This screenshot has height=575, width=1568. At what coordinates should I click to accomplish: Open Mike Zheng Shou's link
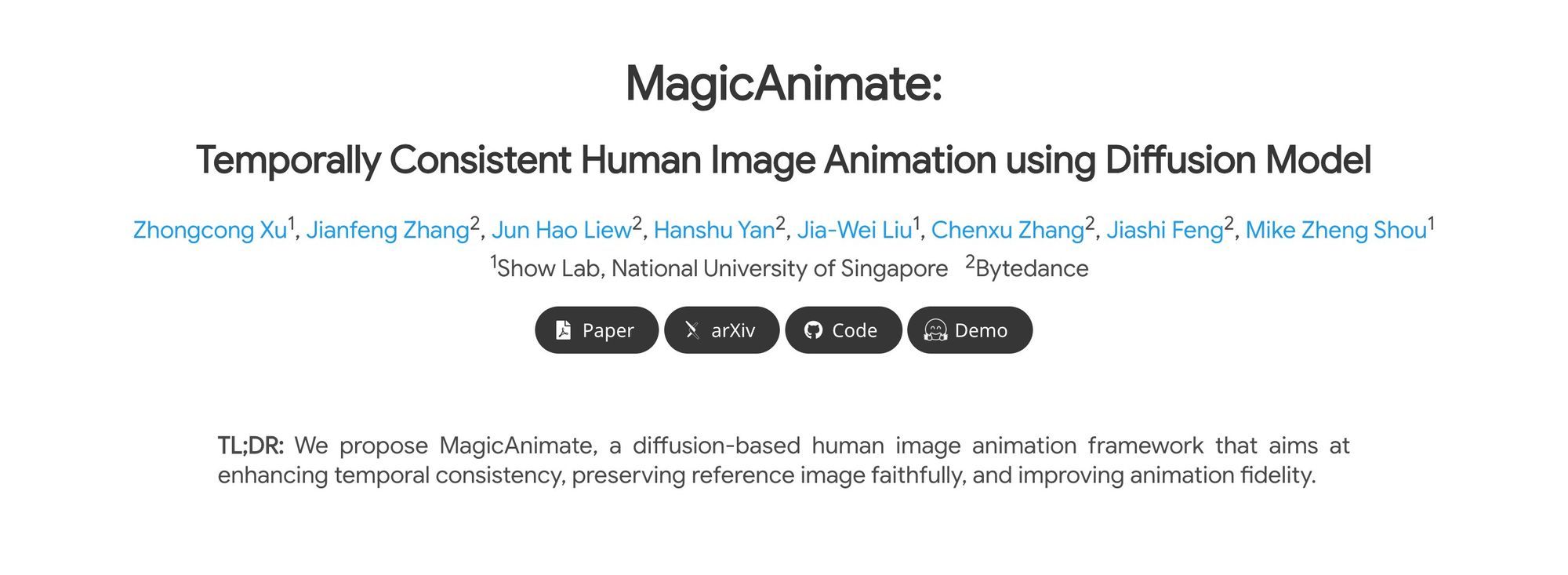1335,230
